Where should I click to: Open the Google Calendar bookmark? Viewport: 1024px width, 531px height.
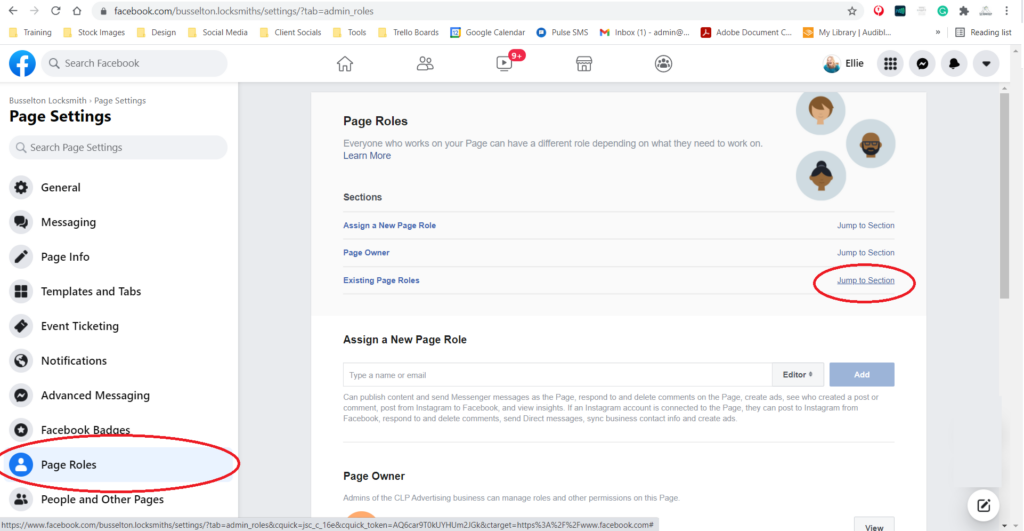(x=488, y=32)
